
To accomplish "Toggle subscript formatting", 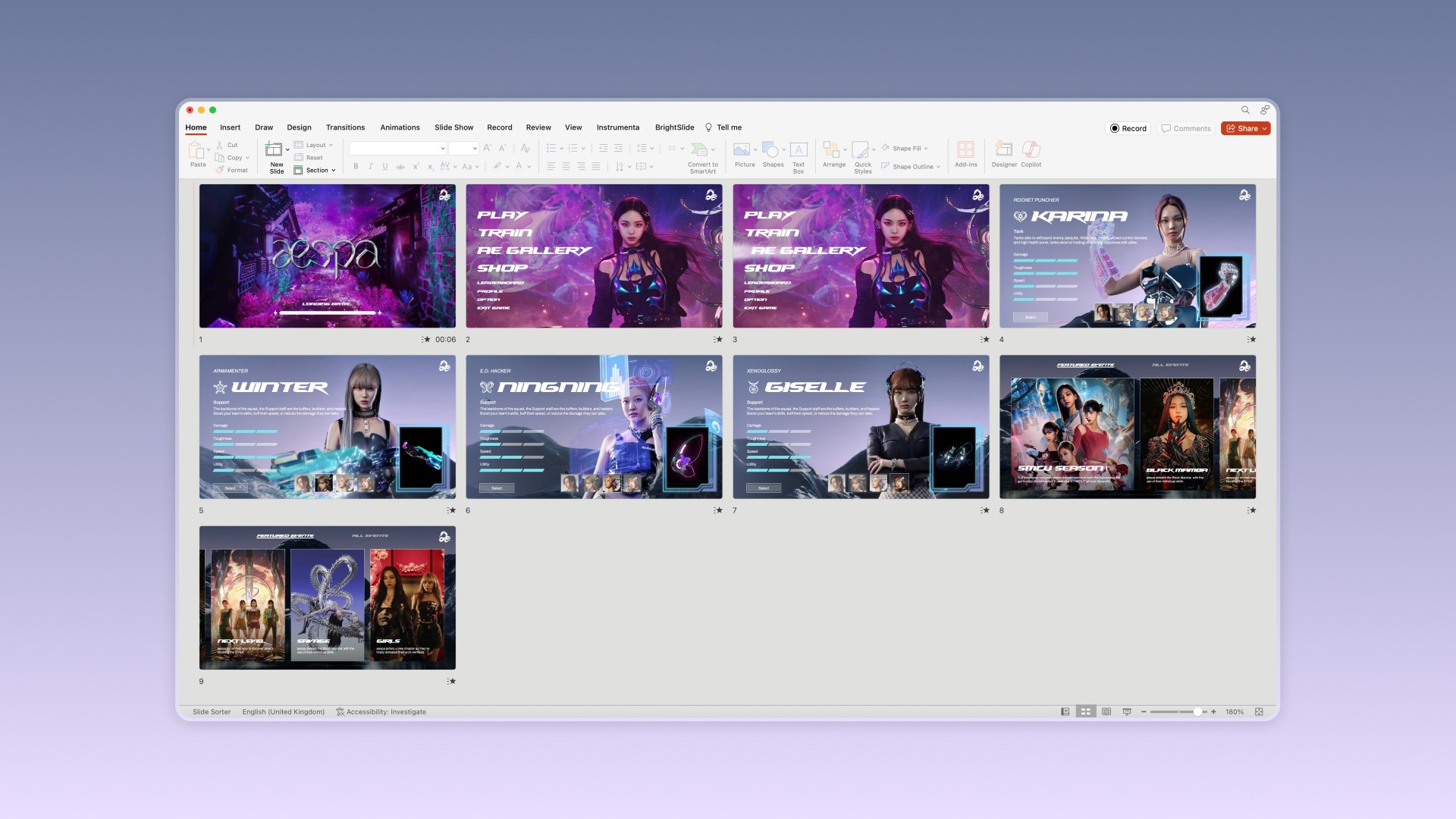I will click(430, 166).
